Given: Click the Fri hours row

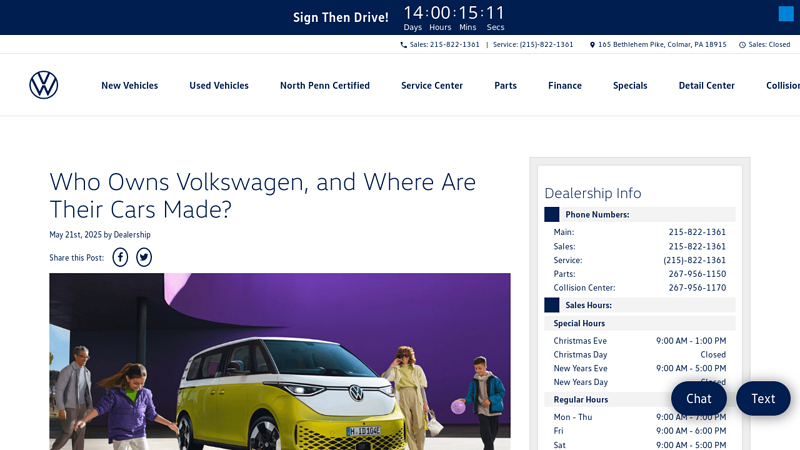Looking at the screenshot, I should click(x=640, y=431).
